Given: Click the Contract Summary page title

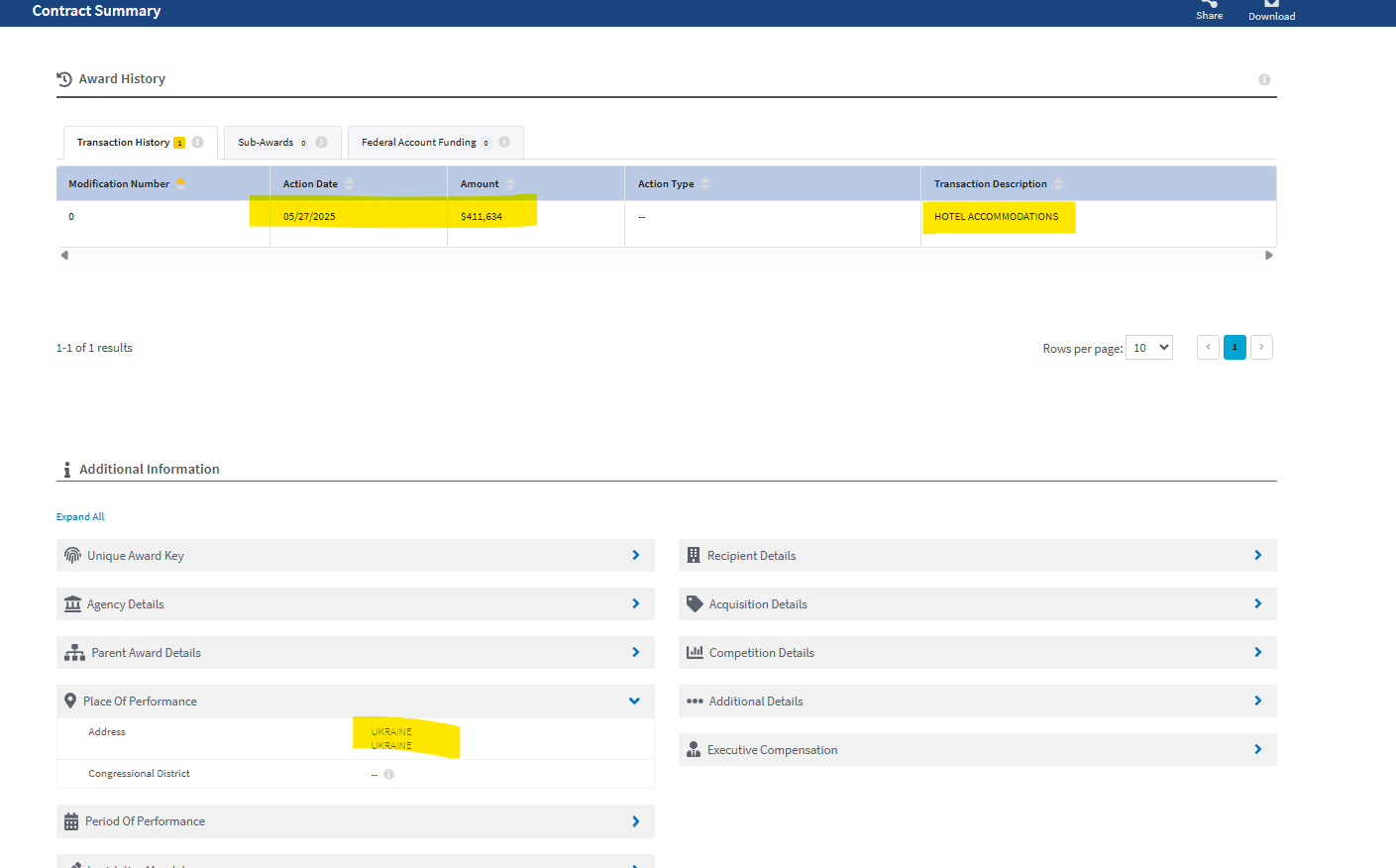Looking at the screenshot, I should (x=96, y=11).
